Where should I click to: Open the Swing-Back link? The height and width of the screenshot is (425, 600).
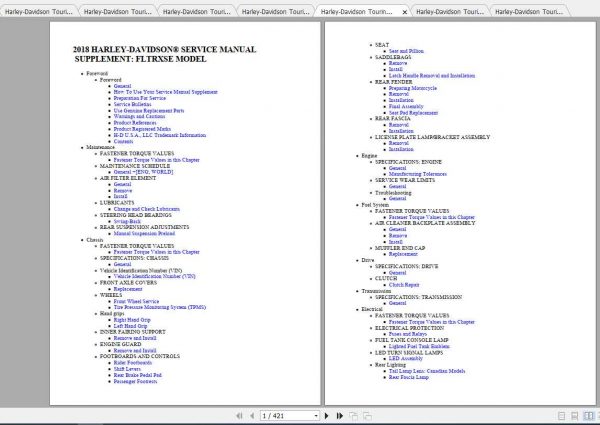(x=127, y=221)
